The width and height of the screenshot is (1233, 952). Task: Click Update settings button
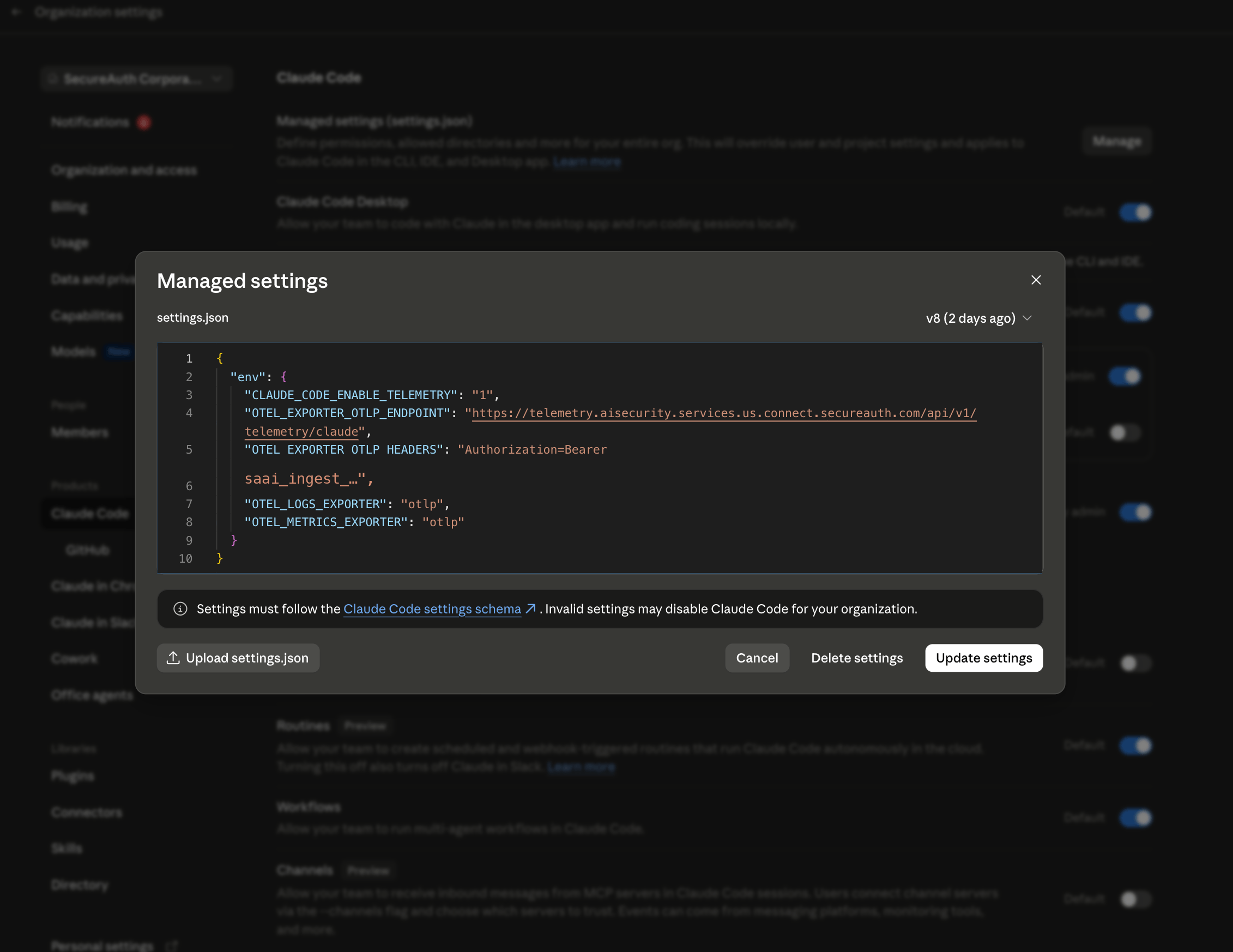point(983,658)
